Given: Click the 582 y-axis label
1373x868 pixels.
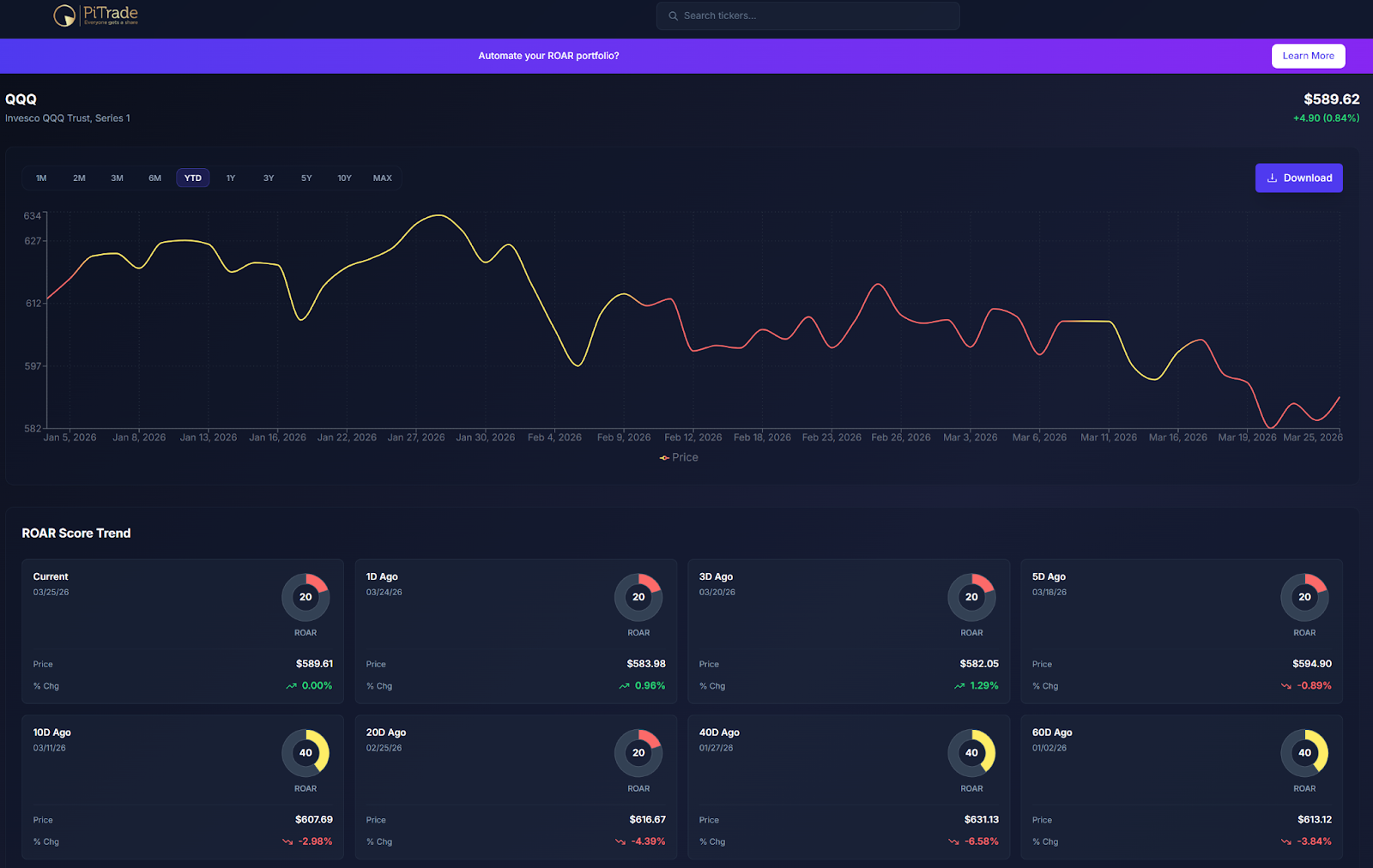Looking at the screenshot, I should (33, 429).
